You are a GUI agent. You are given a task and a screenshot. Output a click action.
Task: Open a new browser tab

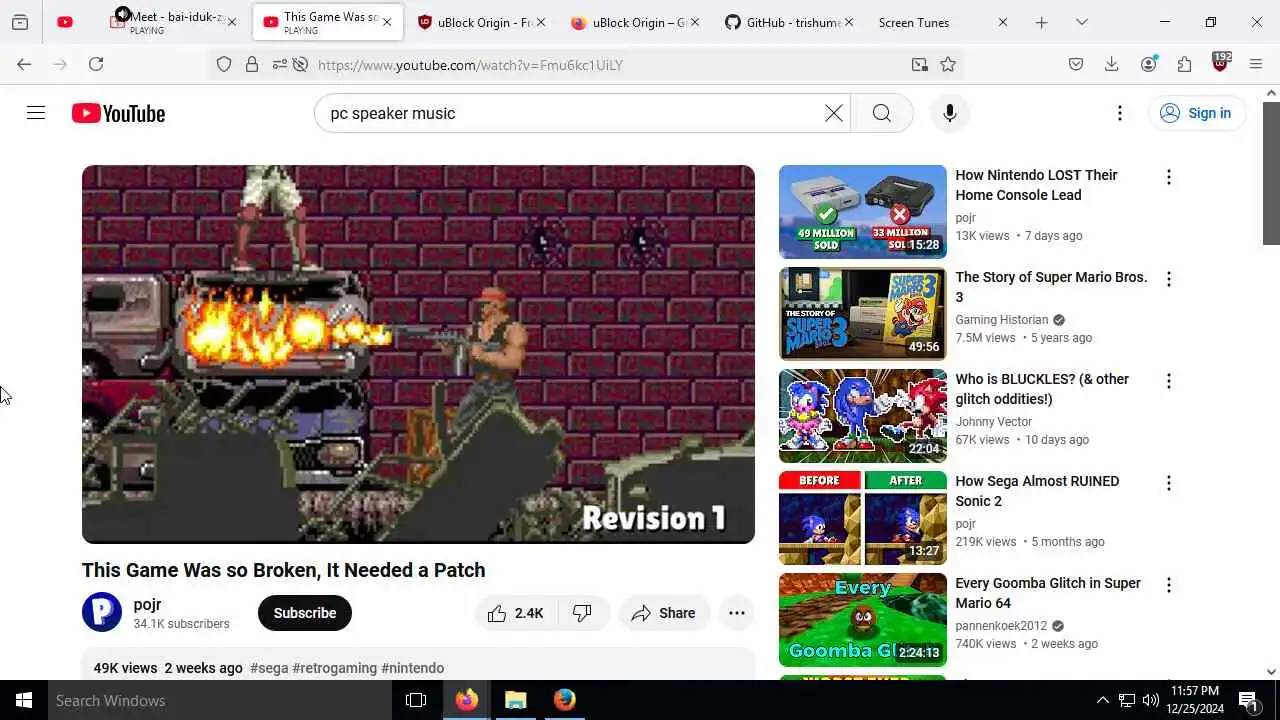1041,22
